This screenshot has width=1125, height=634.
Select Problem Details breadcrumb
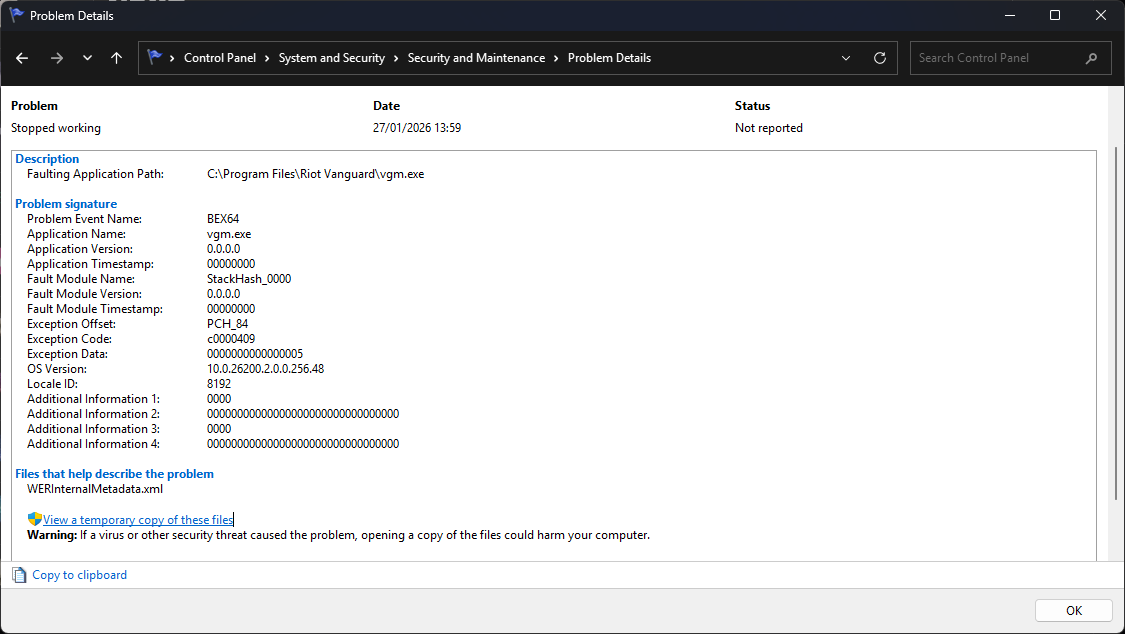[609, 58]
